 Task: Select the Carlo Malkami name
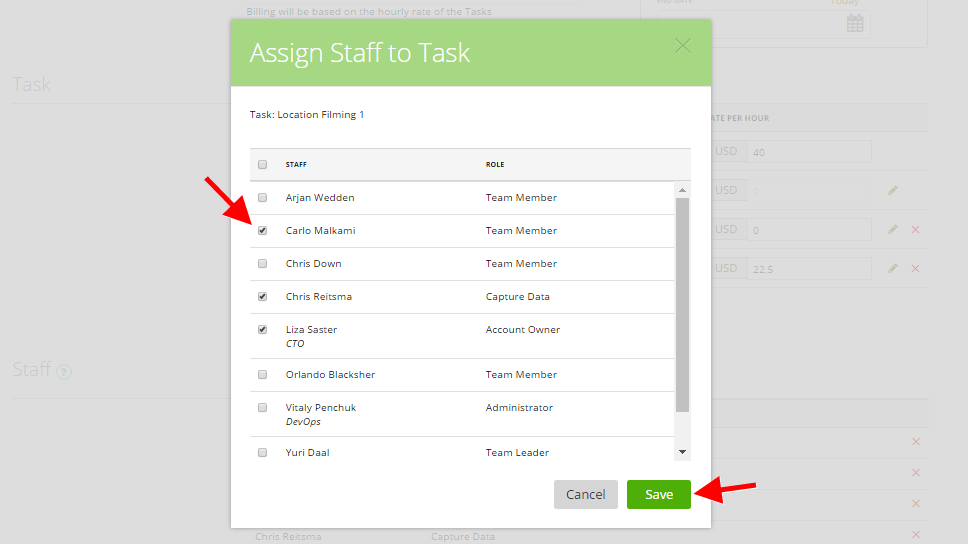tap(320, 230)
